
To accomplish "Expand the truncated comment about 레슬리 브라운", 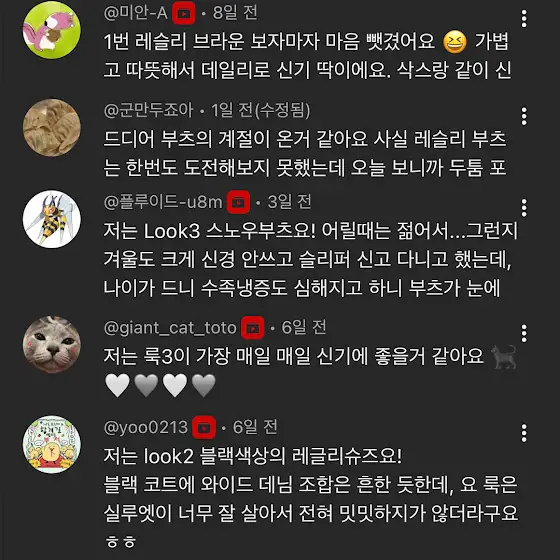I will [307, 56].
